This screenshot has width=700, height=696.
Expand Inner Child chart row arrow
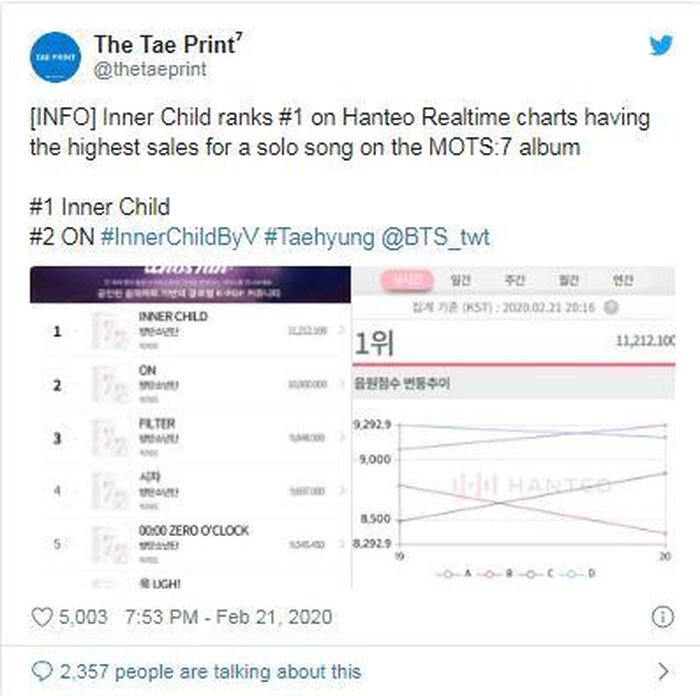(x=342, y=330)
